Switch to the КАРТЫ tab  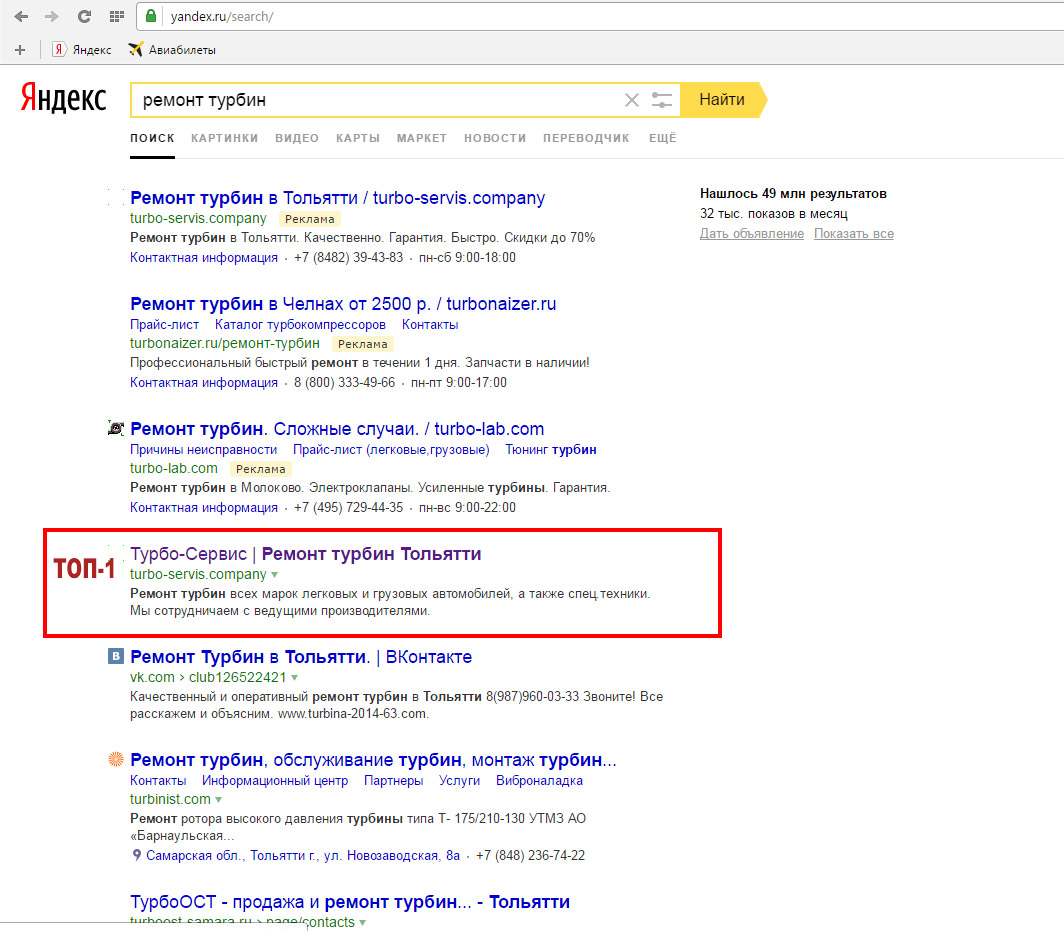click(x=358, y=138)
